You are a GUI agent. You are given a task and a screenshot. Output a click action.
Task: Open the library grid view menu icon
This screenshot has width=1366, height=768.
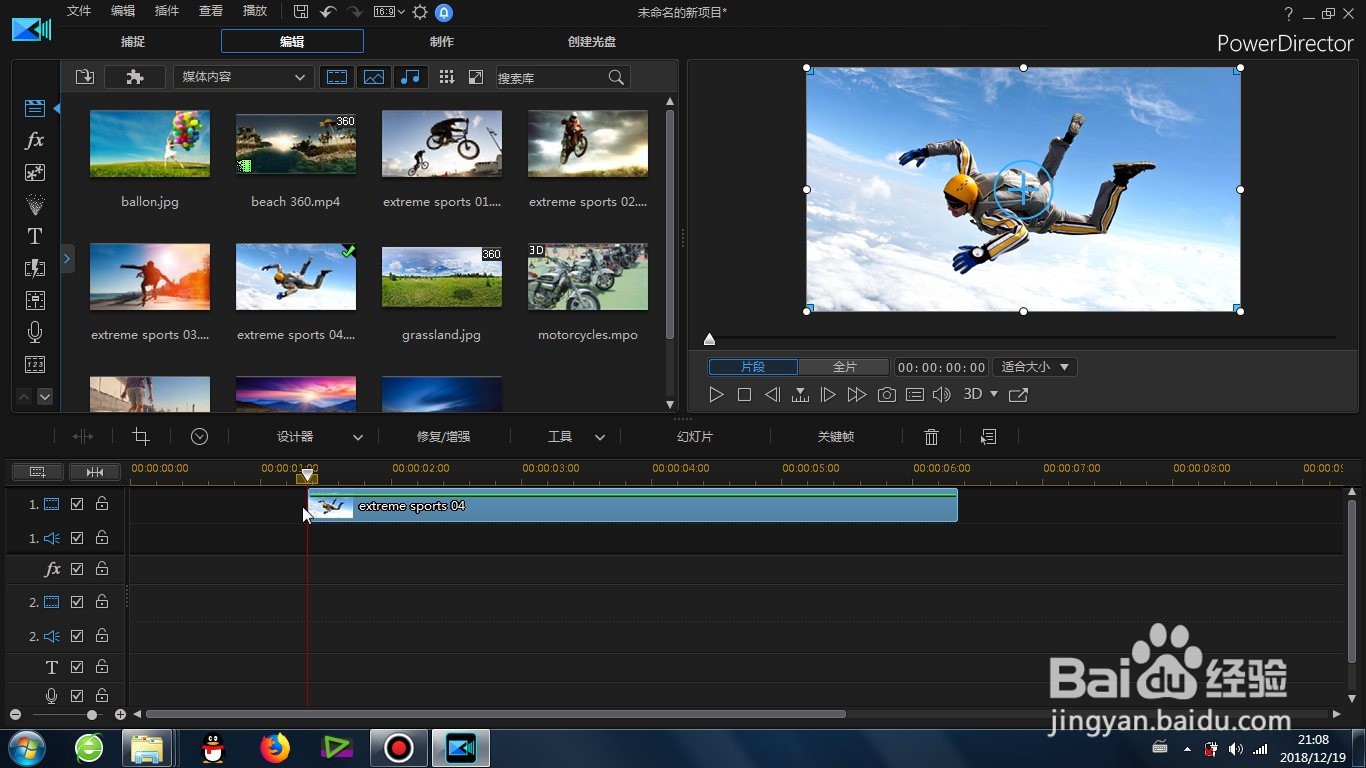click(447, 77)
